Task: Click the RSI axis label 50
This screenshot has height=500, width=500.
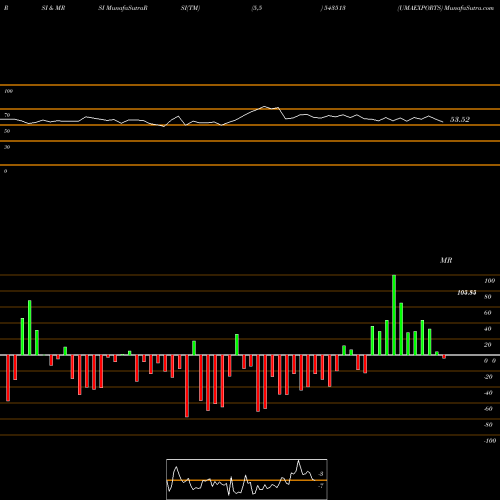Action: [x=7, y=131]
